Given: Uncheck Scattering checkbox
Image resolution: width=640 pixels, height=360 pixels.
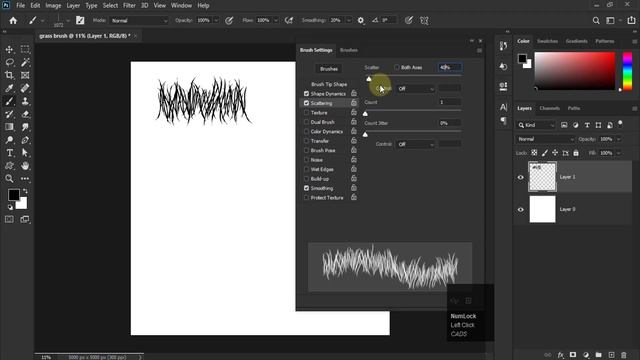Looking at the screenshot, I should click(x=306, y=103).
